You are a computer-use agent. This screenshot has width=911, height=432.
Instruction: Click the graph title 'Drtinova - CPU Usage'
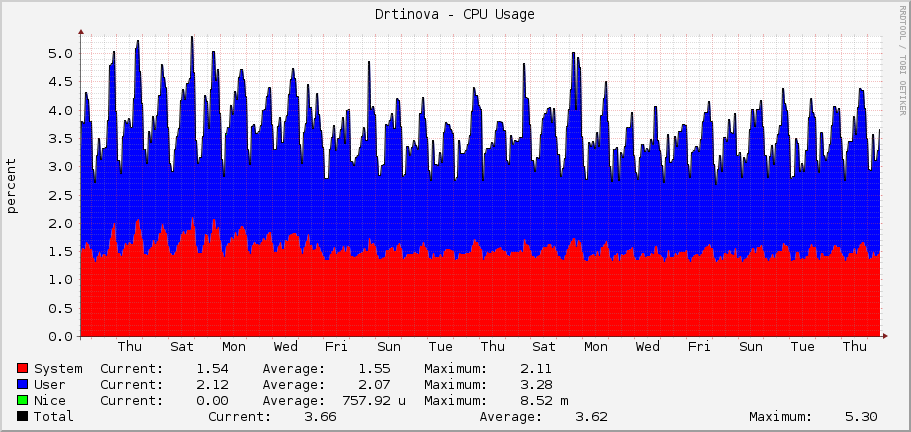(454, 15)
